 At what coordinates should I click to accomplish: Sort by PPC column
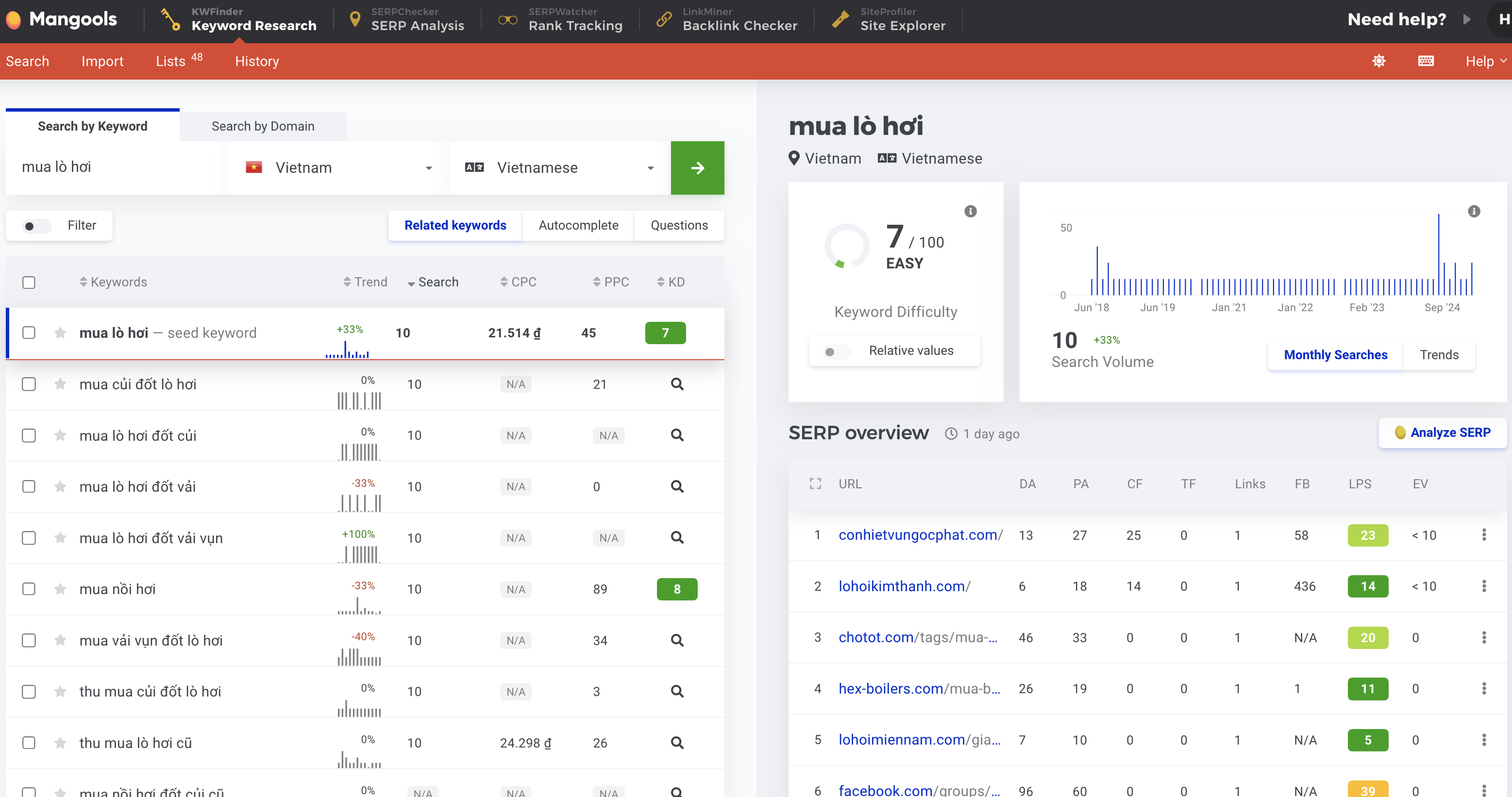(x=610, y=282)
